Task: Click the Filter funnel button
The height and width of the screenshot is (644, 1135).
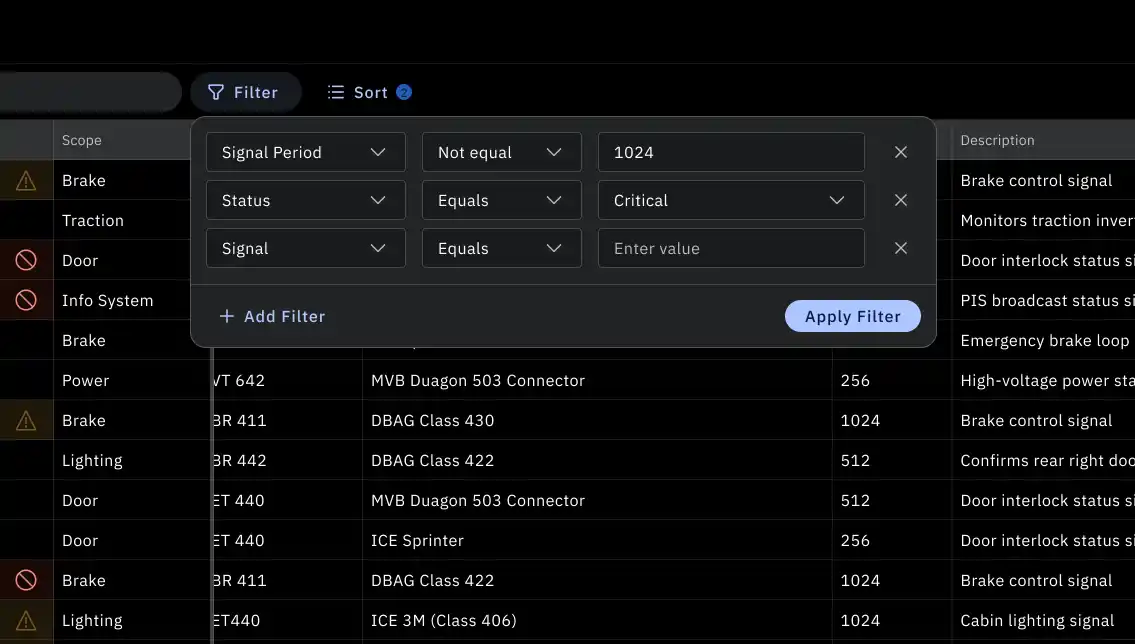Action: (x=245, y=93)
